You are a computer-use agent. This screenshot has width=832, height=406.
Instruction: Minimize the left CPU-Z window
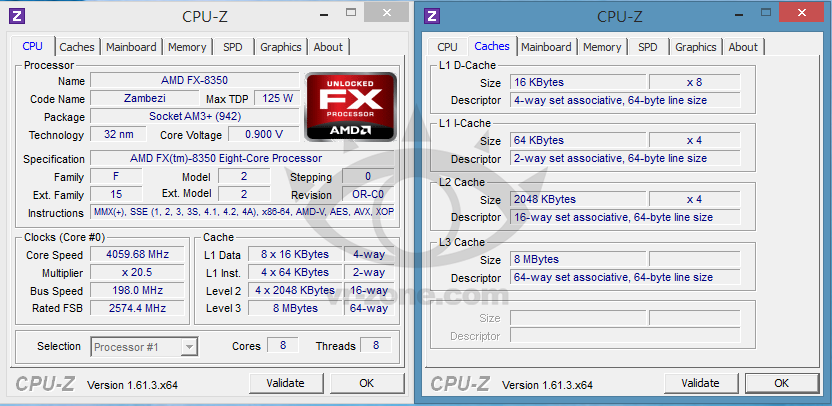[x=321, y=13]
